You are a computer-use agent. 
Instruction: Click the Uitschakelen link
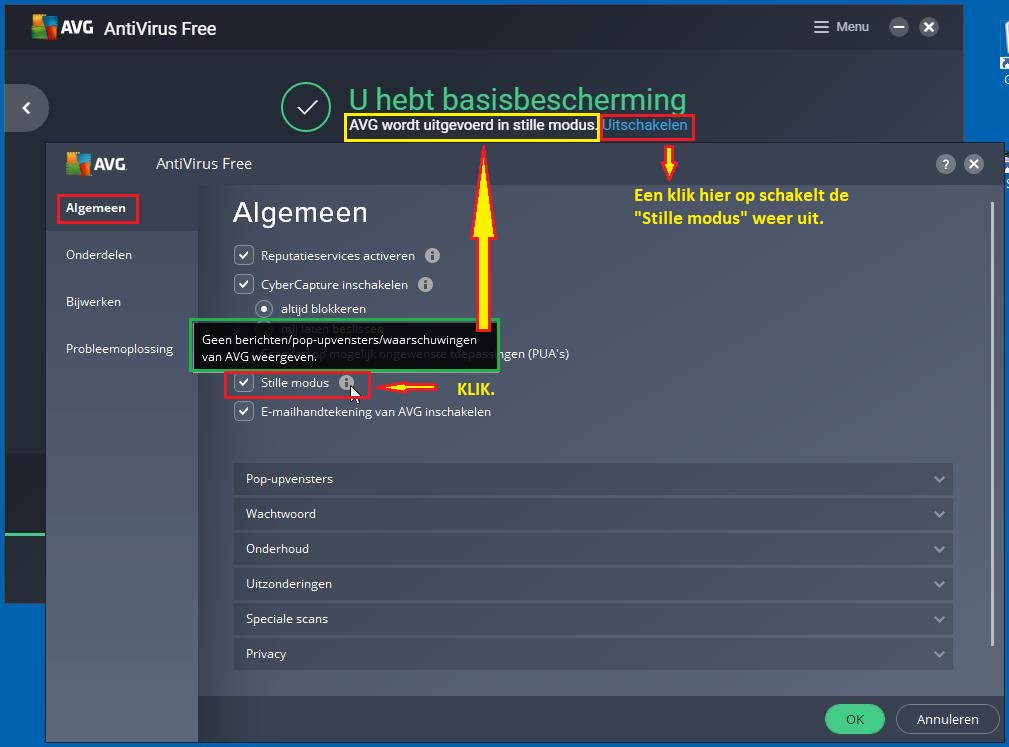pyautogui.click(x=645, y=125)
